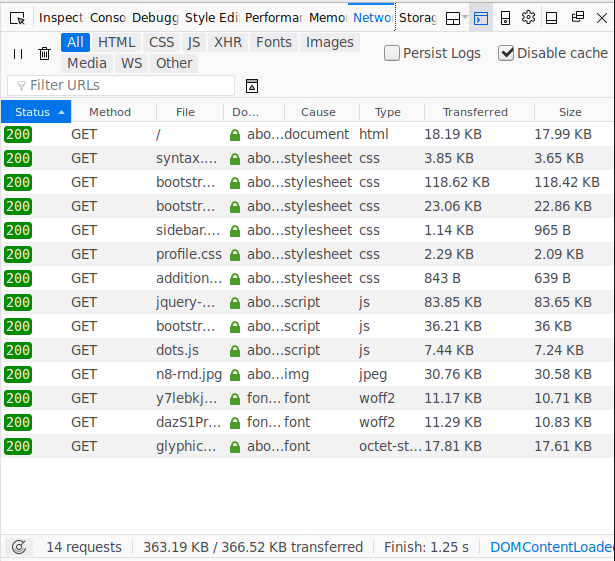Click lock icon on n8-rnd.jpg row

[x=235, y=375]
